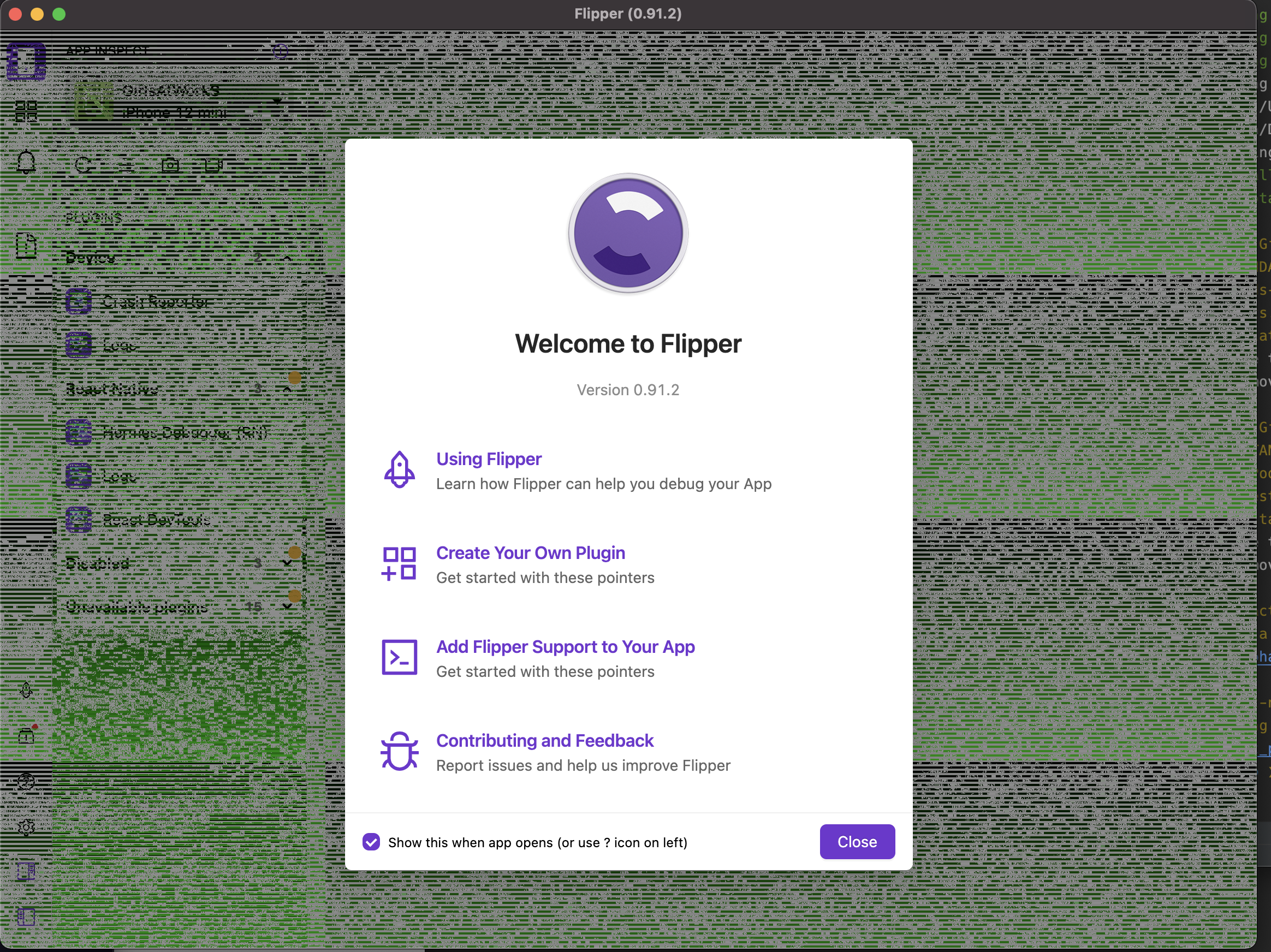This screenshot has height=952, width=1271.
Task: Uncheck 'Show this when app opens'
Action: 371,842
